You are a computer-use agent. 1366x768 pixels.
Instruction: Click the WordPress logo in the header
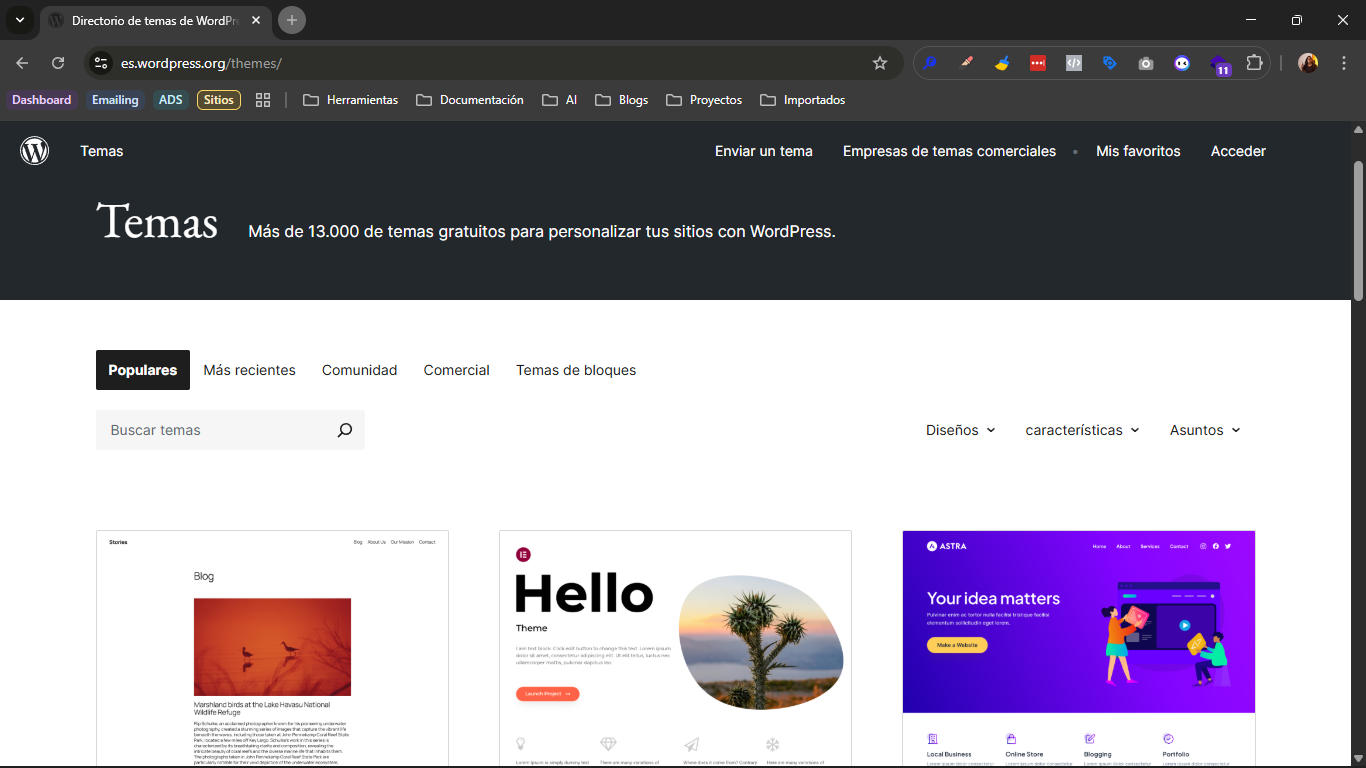[x=34, y=151]
